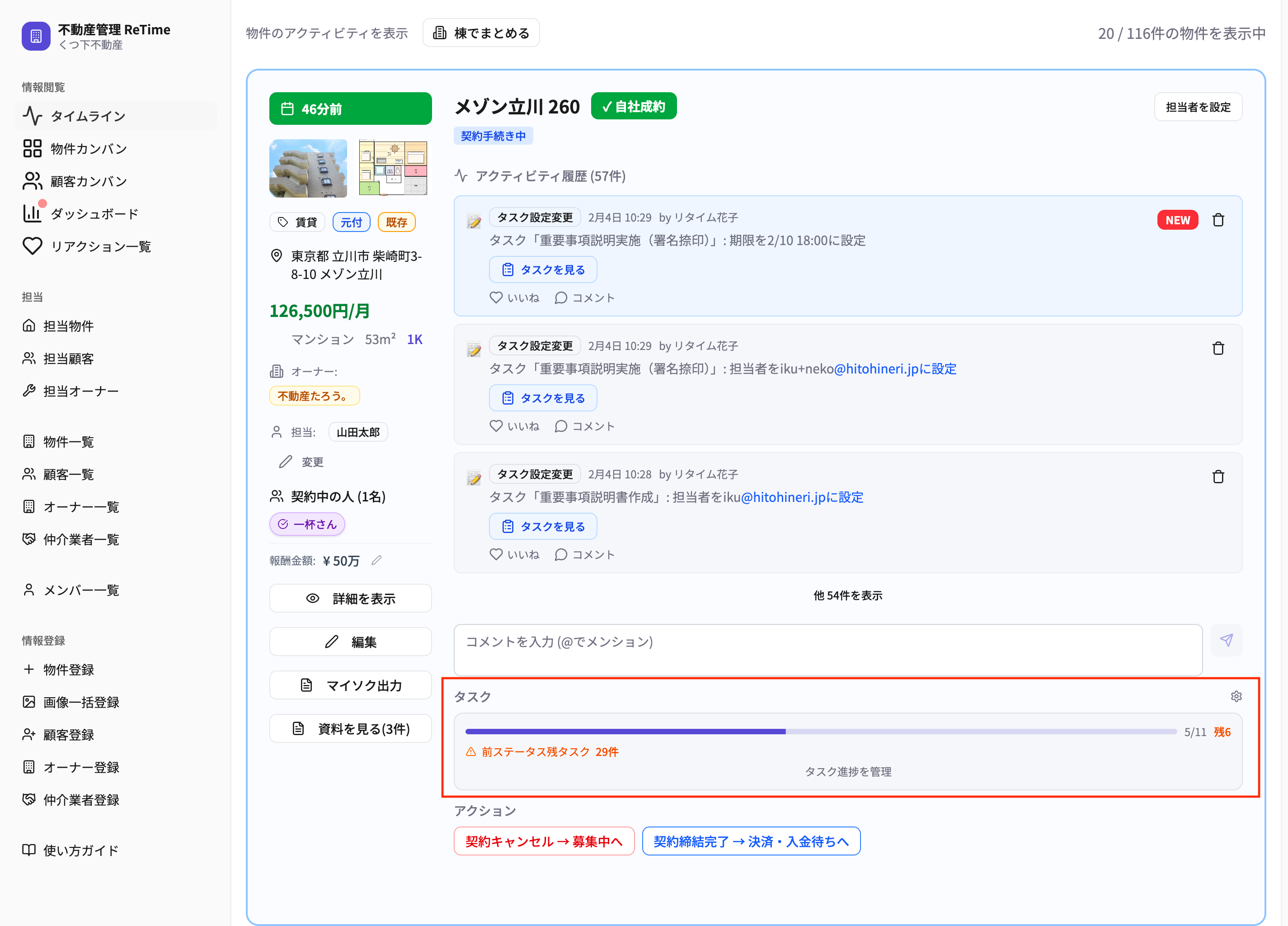
Task: Open タスクを見る on the newest activity
Action: (x=542, y=269)
